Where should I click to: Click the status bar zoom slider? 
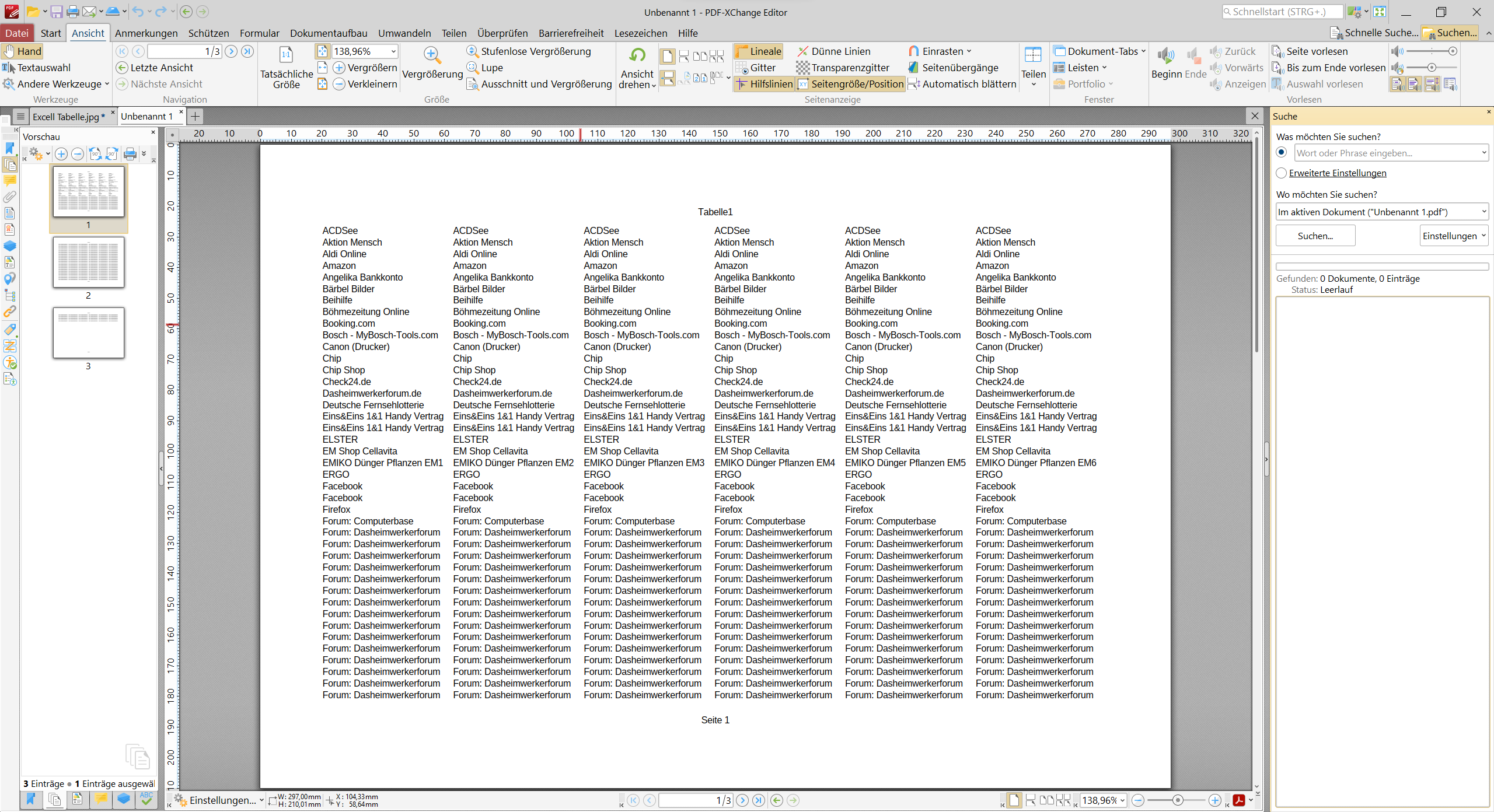pyautogui.click(x=1177, y=800)
